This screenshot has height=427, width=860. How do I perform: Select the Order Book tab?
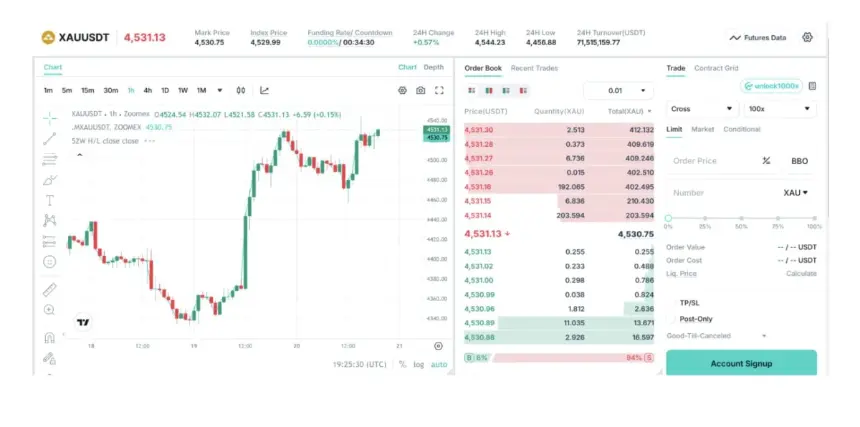coord(483,68)
